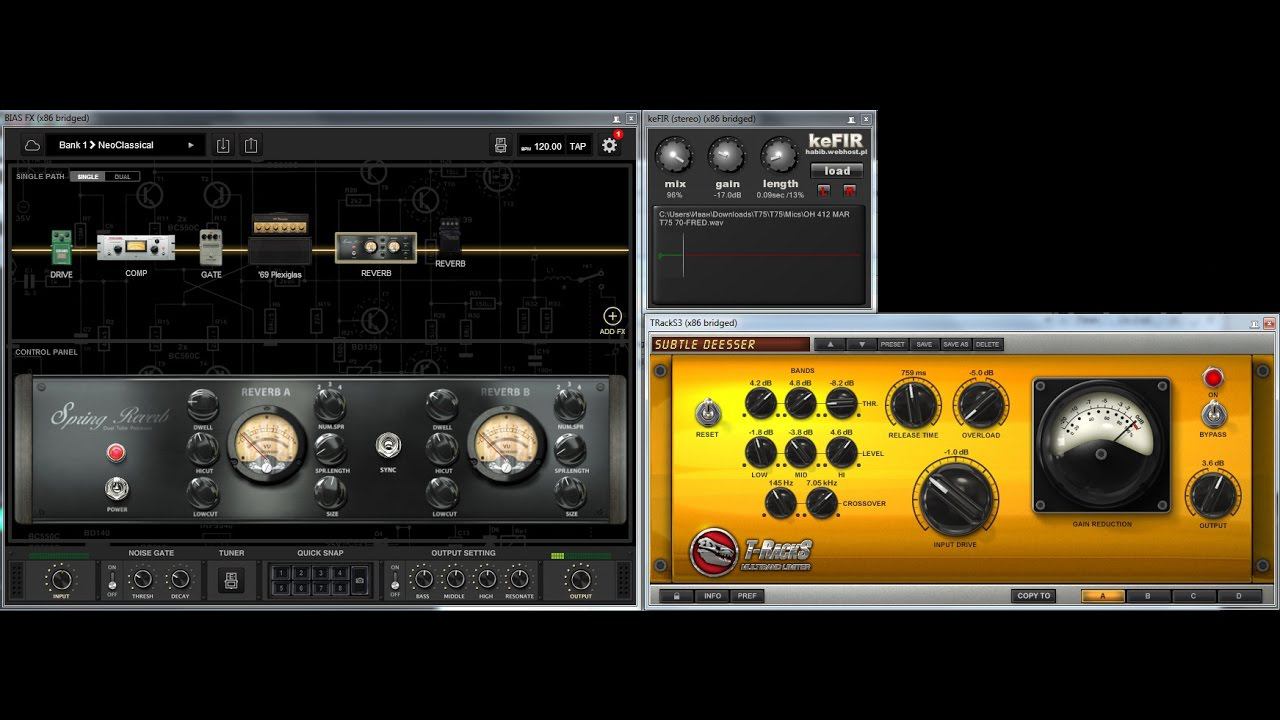Select T-RackS snapshot D

[x=1238, y=596]
